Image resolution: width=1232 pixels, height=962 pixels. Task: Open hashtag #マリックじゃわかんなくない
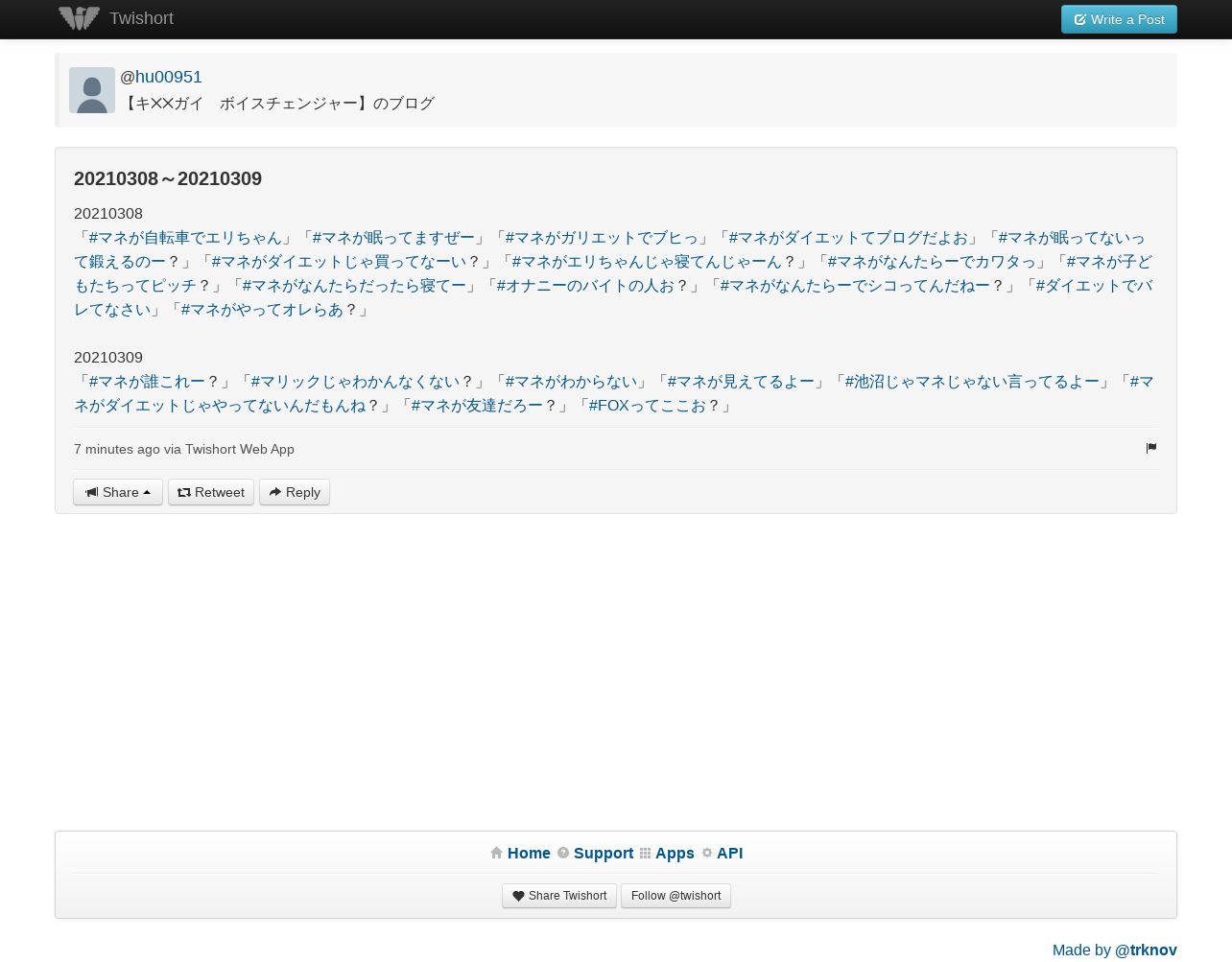pos(355,382)
